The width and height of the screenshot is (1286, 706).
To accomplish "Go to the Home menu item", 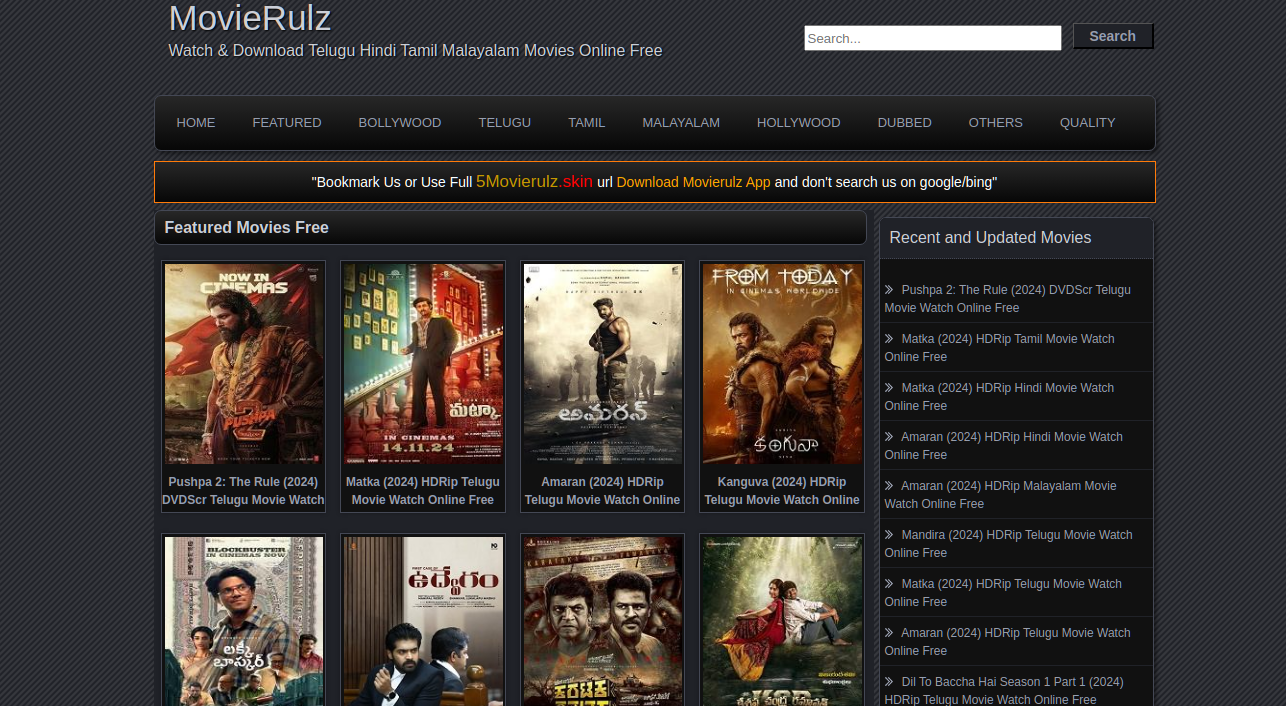I will click(196, 123).
